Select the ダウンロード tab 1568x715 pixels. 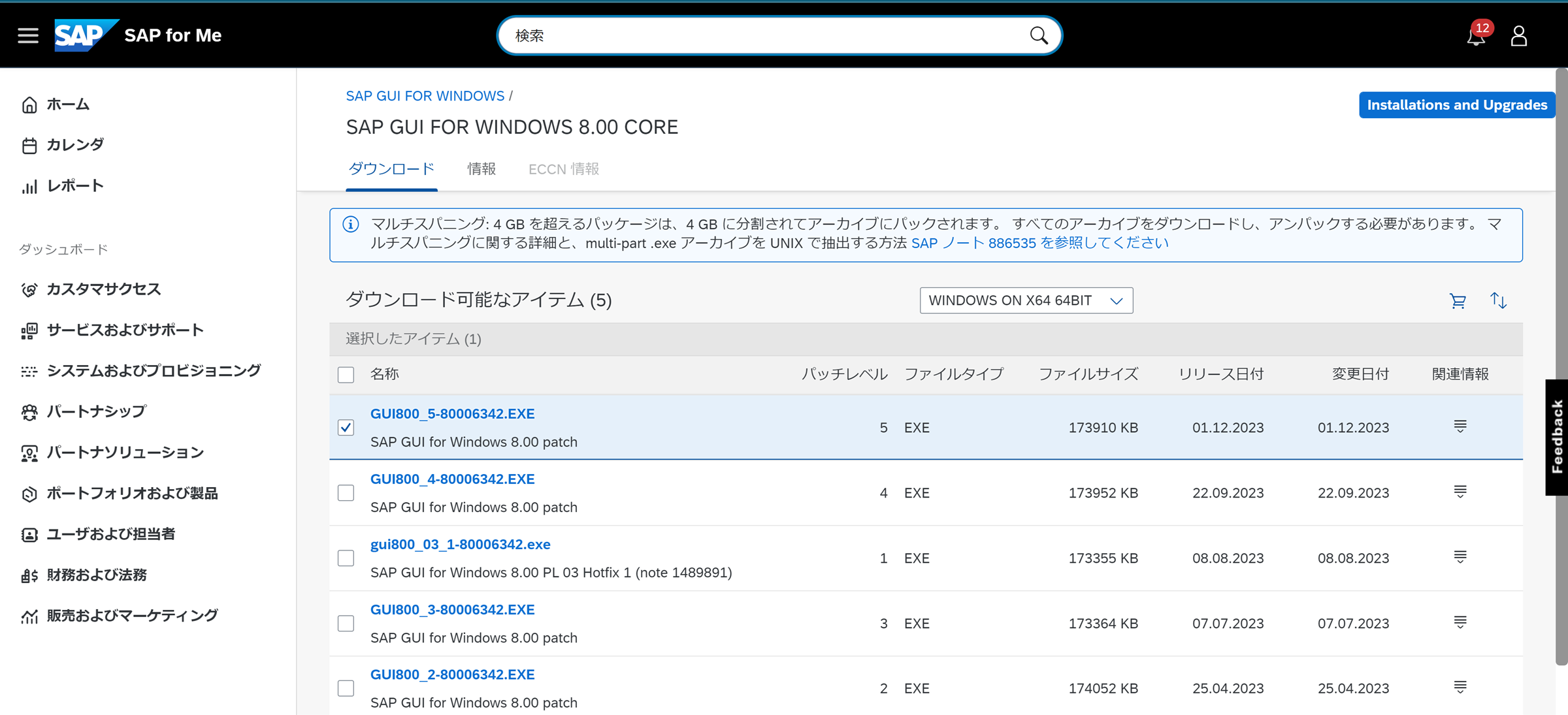(x=391, y=169)
